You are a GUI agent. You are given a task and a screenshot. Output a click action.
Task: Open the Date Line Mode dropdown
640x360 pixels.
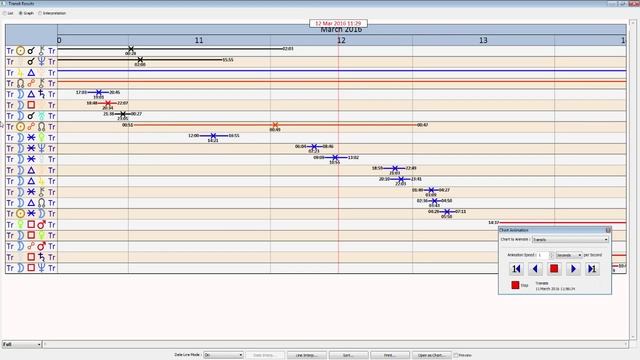223,355
